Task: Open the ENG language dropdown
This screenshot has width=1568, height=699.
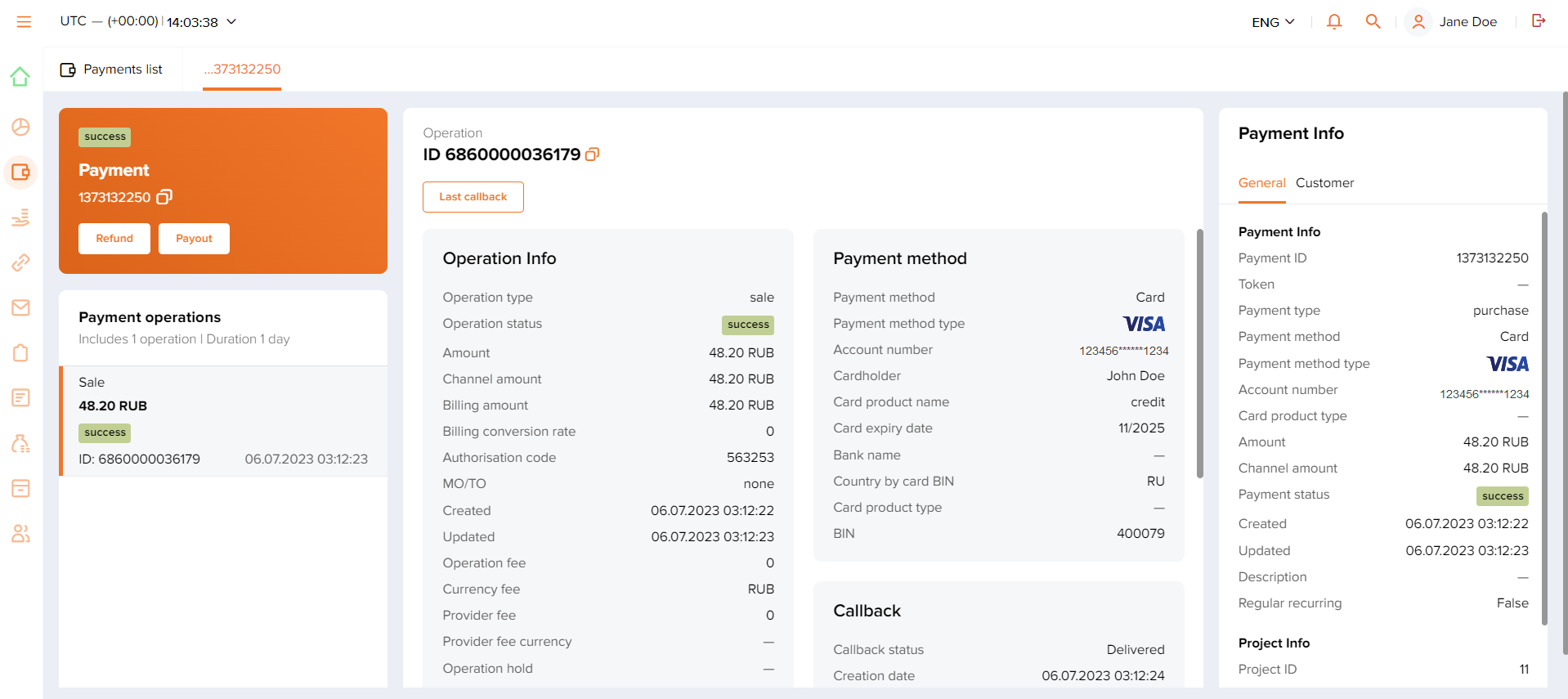Action: tap(1273, 22)
